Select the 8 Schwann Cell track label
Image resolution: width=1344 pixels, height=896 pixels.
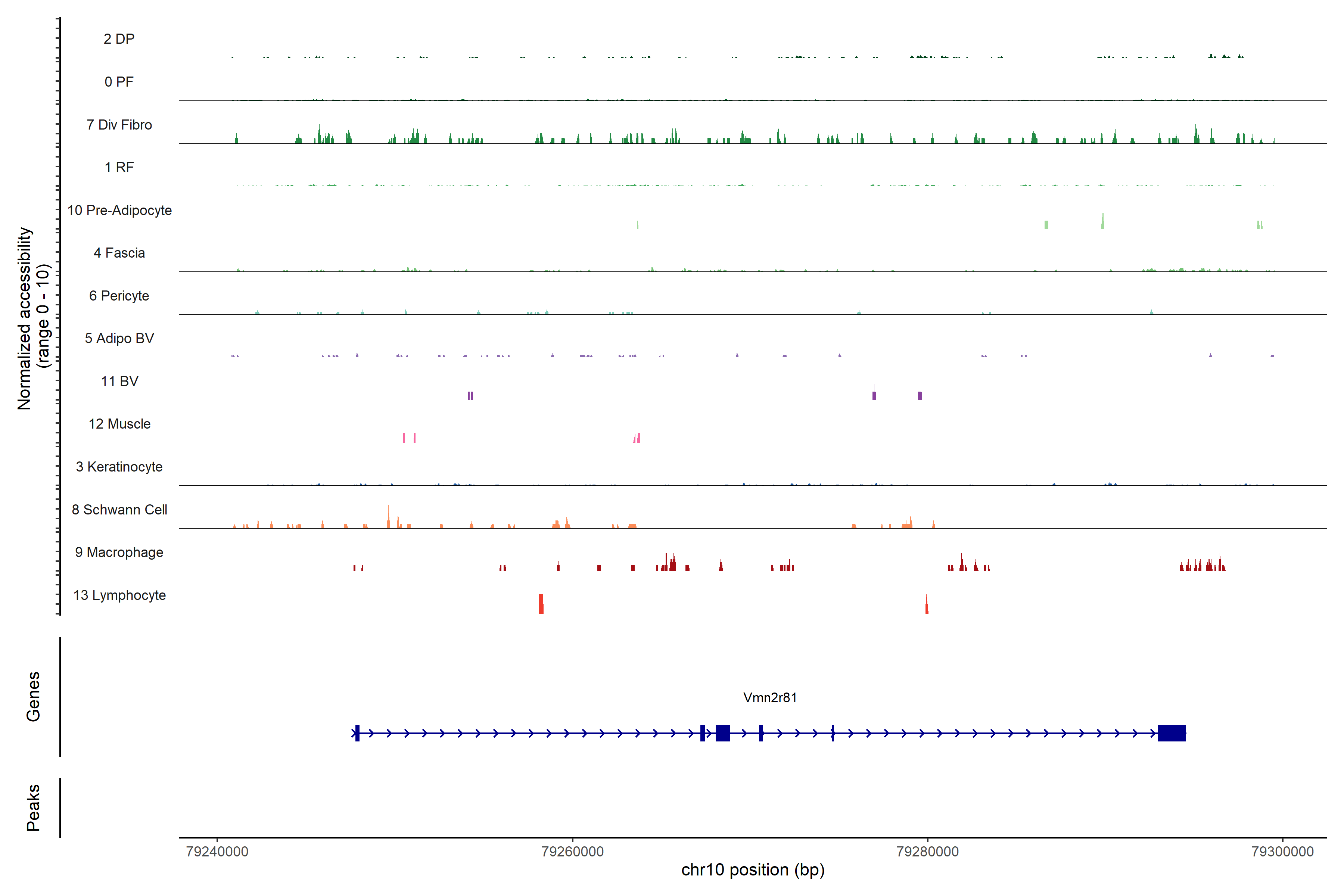click(119, 510)
